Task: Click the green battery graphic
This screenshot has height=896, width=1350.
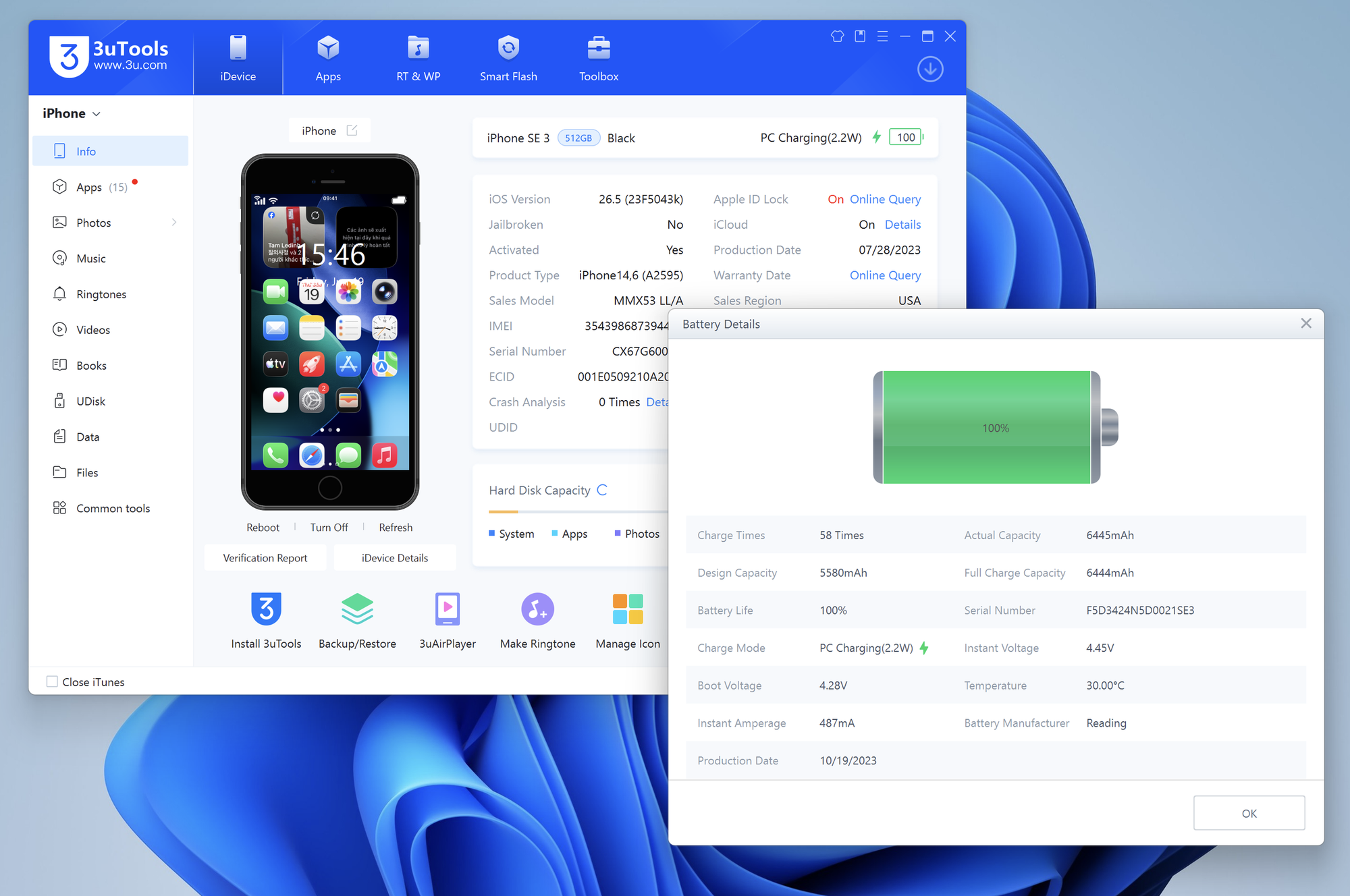Action: coord(996,427)
